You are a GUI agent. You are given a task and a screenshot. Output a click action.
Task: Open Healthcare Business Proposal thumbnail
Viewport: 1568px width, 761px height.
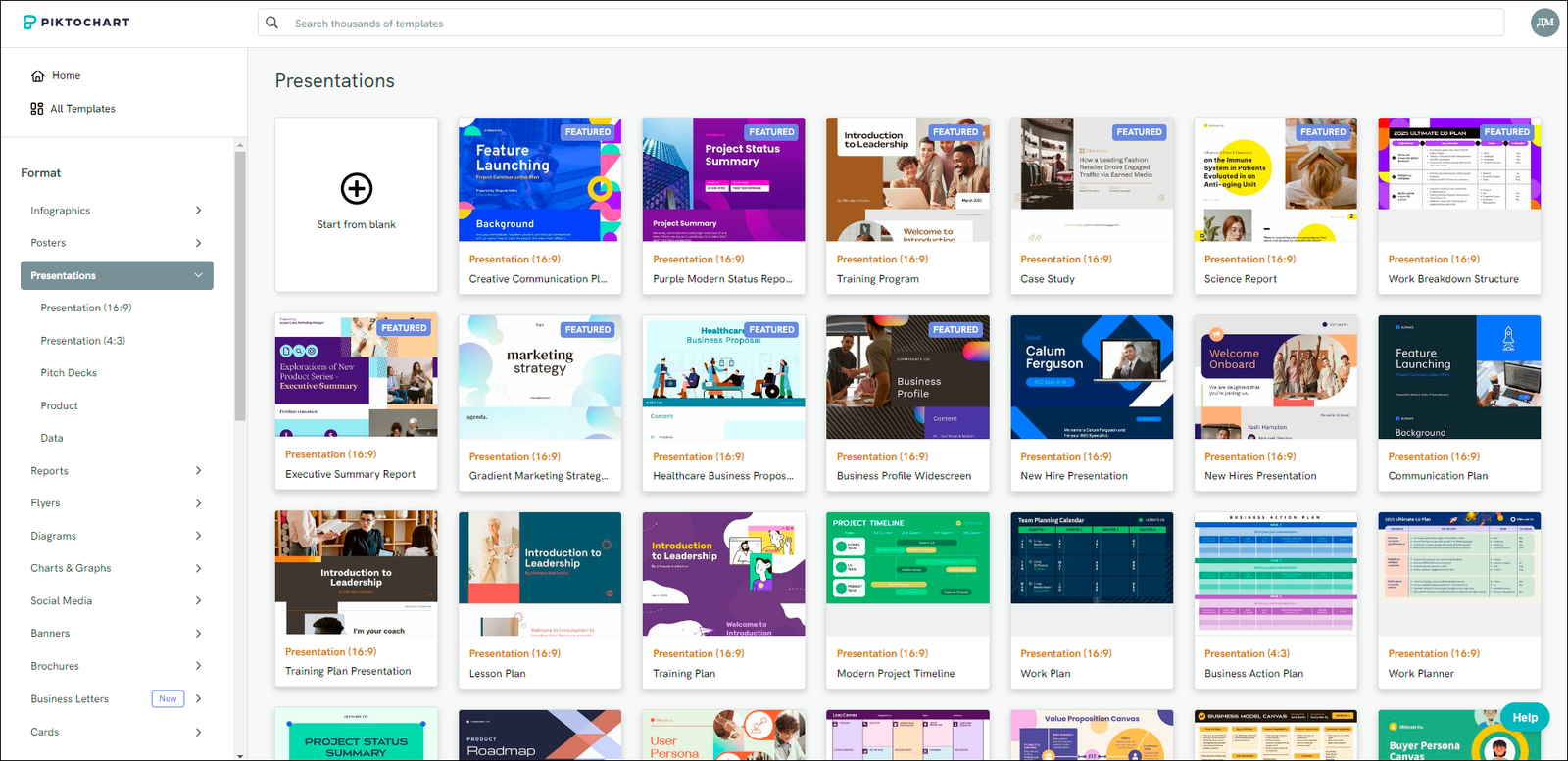[x=724, y=377]
